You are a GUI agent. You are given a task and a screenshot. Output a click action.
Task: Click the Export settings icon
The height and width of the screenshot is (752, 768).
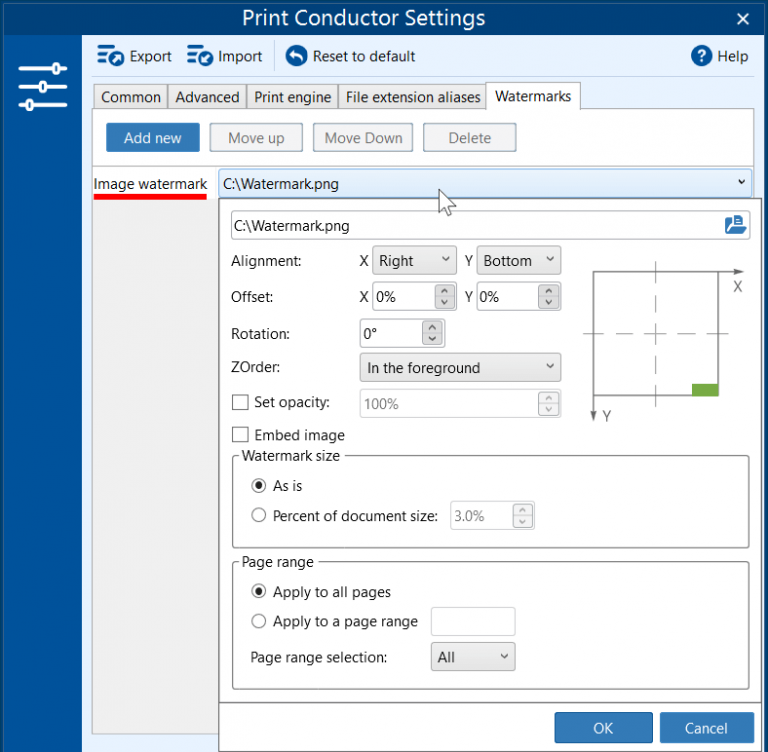(110, 56)
